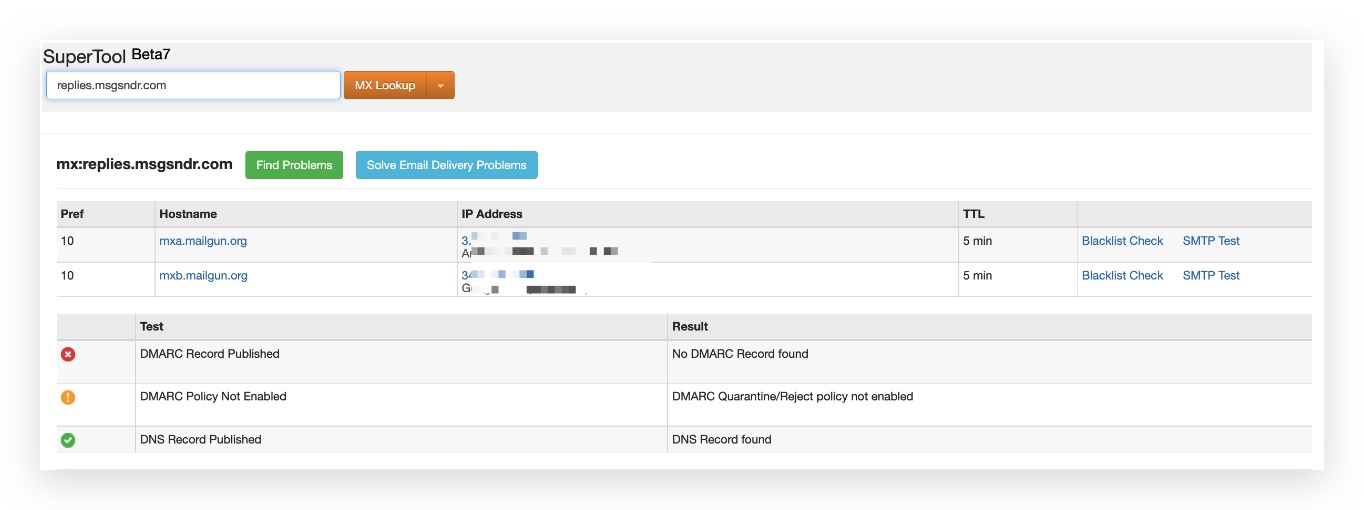This screenshot has height=510, width=1364.
Task: Click the Find Problems button
Action: [x=294, y=165]
